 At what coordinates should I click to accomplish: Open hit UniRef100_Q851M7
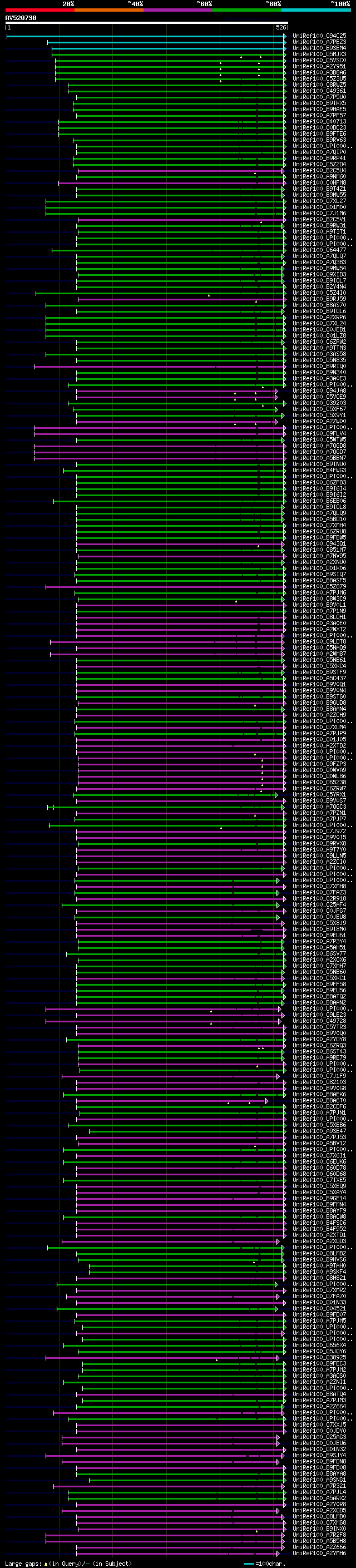pyautogui.click(x=319, y=550)
